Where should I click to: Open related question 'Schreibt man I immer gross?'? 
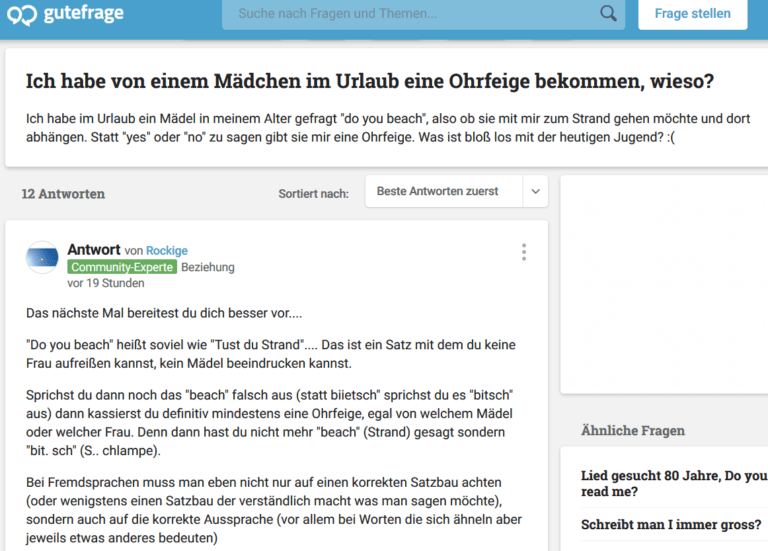coord(671,525)
